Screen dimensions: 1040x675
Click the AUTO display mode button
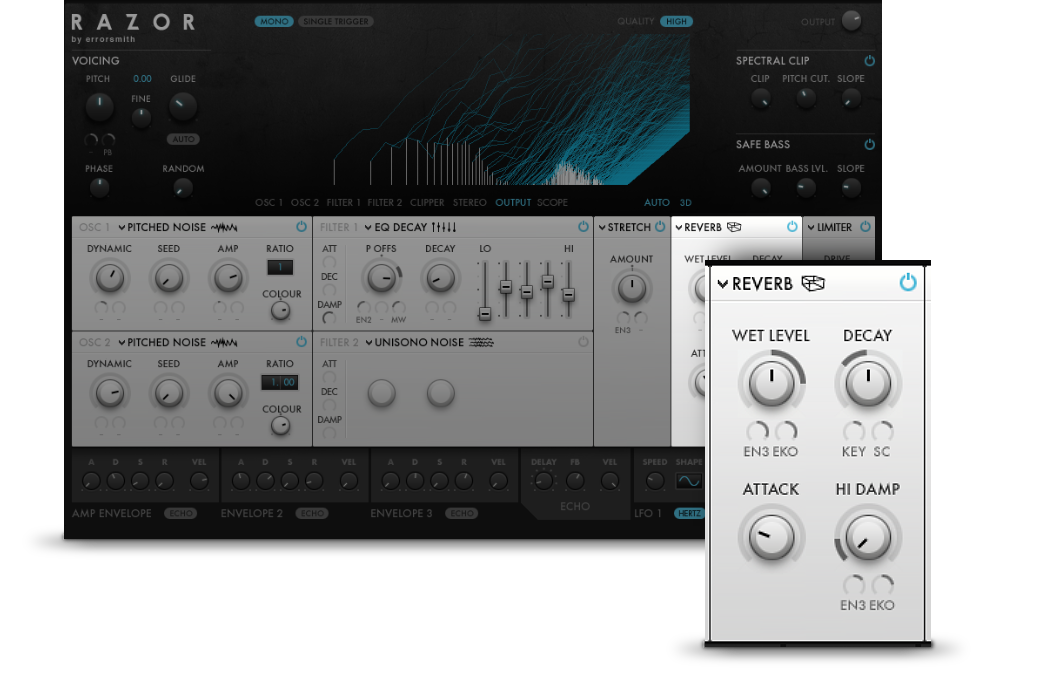pyautogui.click(x=657, y=203)
